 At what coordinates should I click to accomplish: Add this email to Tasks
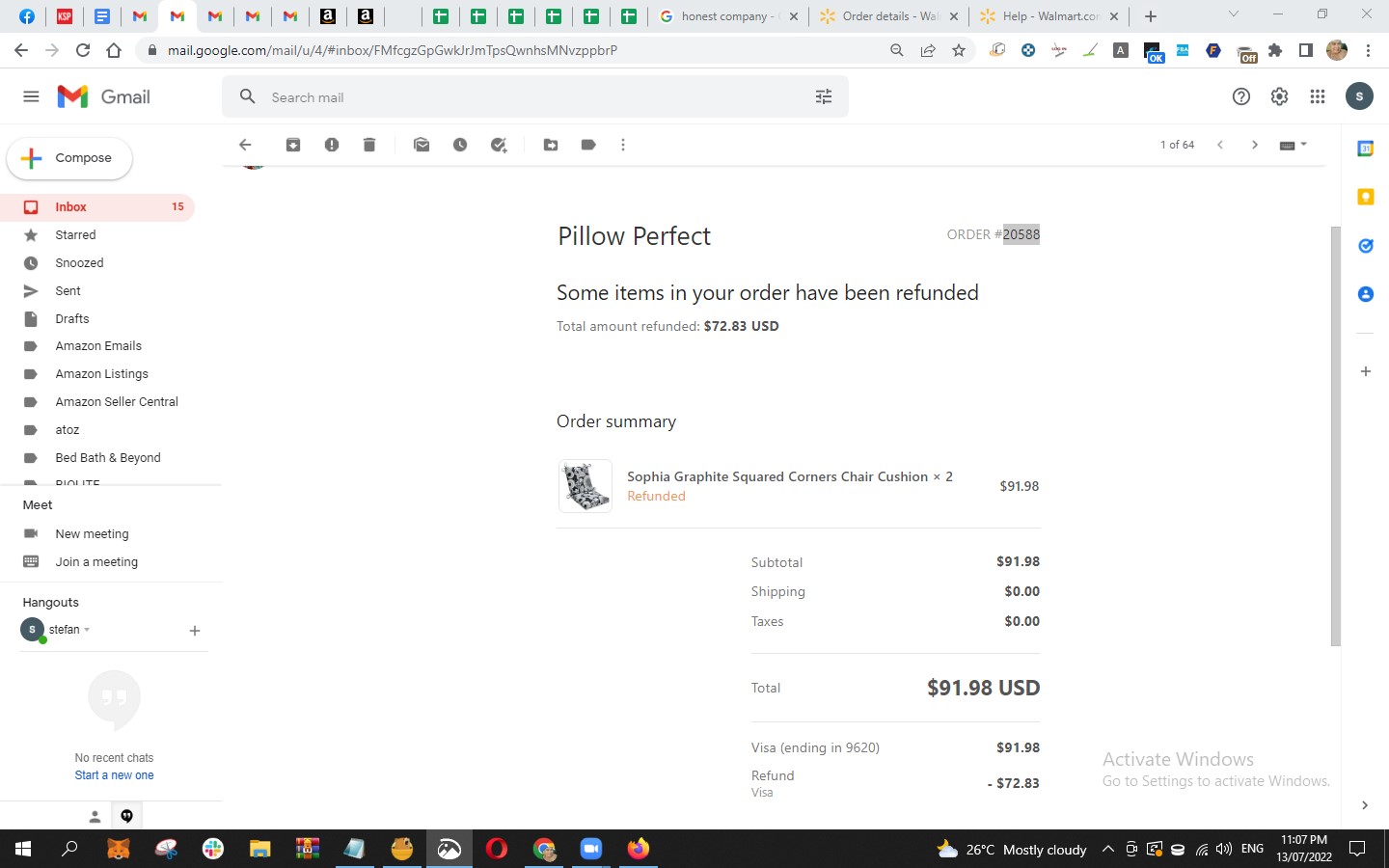click(x=499, y=145)
